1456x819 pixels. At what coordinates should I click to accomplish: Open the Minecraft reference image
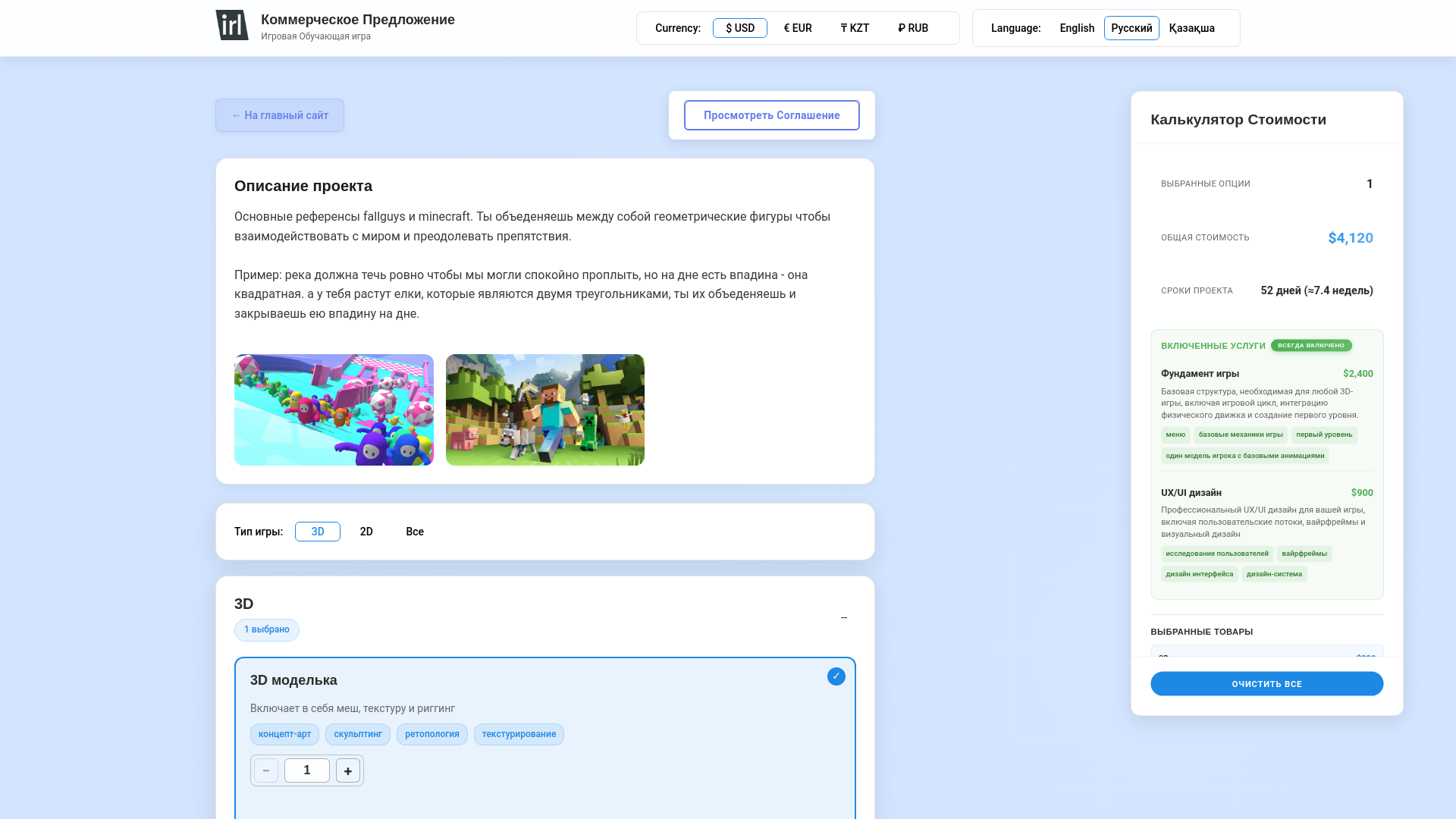[x=545, y=409]
